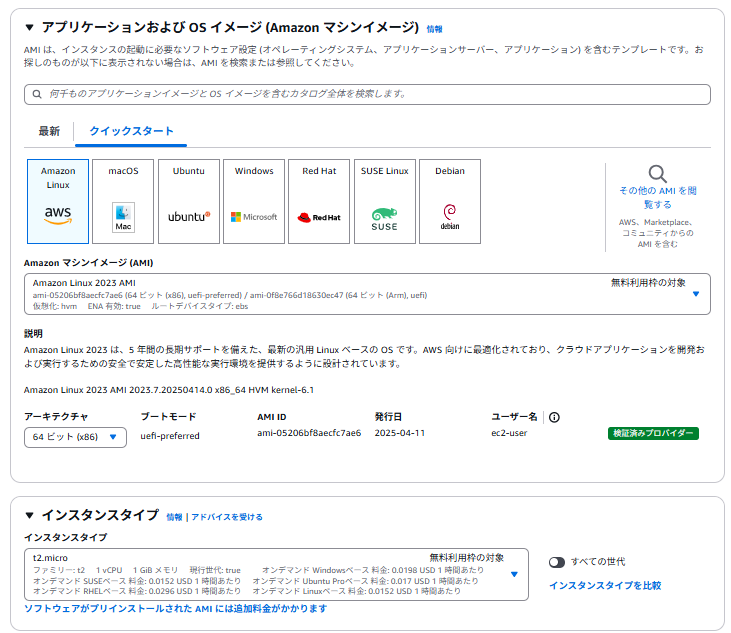Switch to the 最新 tab
Screen dimensions: 731x633
49,131
